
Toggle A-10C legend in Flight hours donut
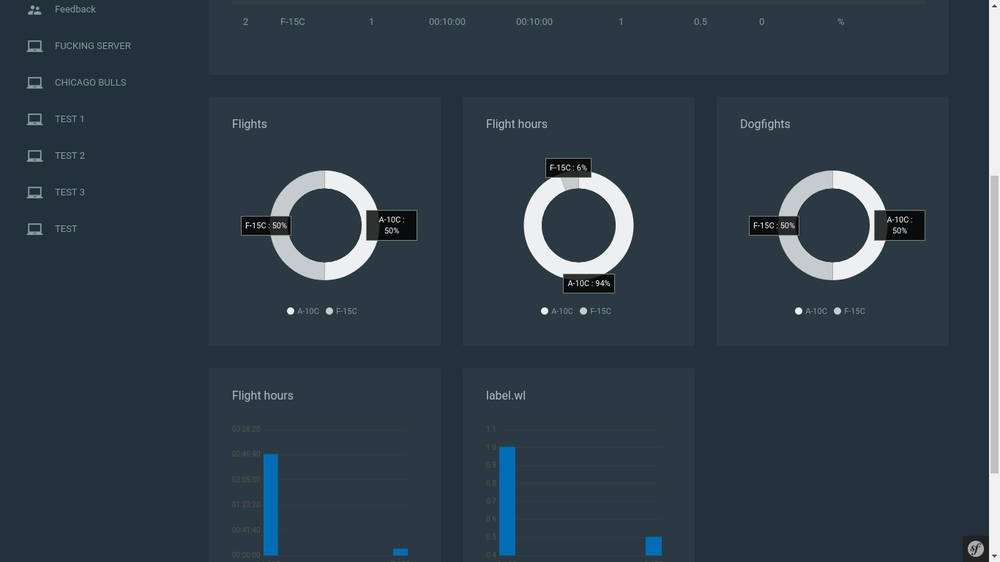pyautogui.click(x=557, y=311)
